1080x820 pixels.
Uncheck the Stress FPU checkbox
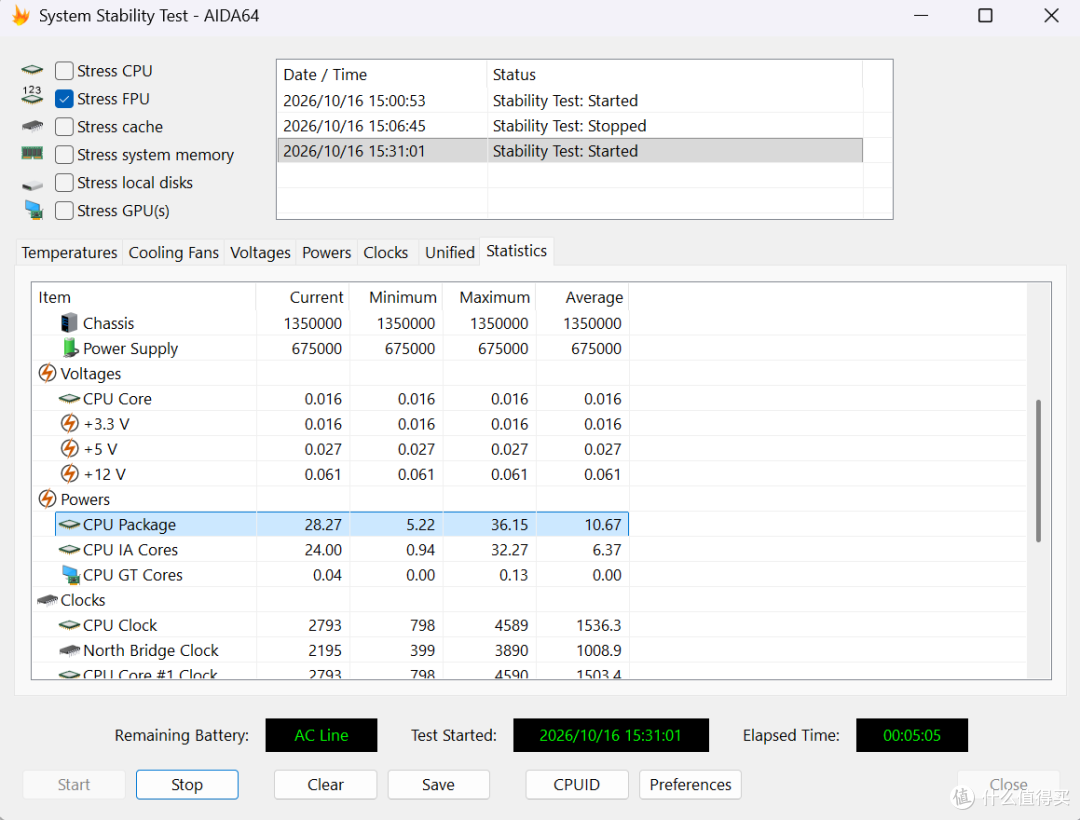pyautogui.click(x=64, y=99)
